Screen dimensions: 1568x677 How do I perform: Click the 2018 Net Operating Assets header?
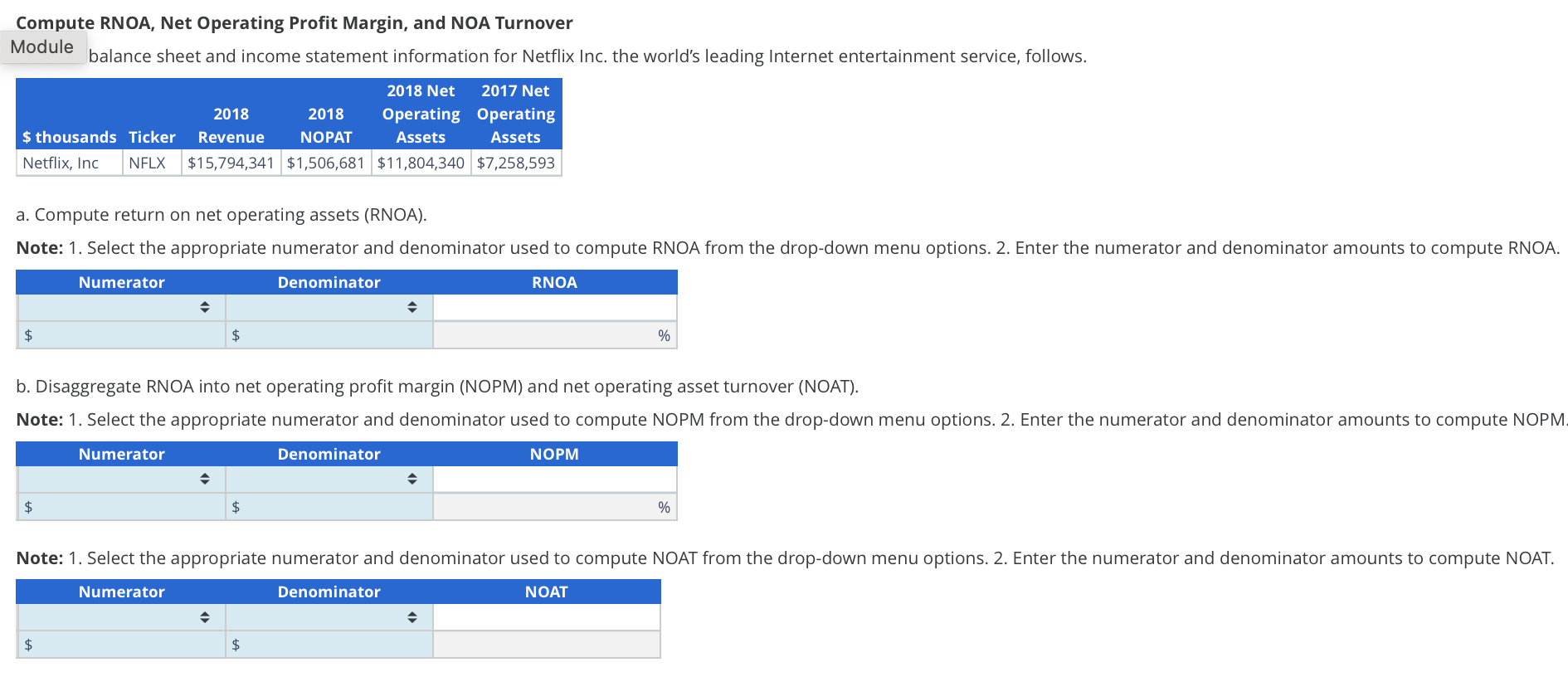[421, 114]
